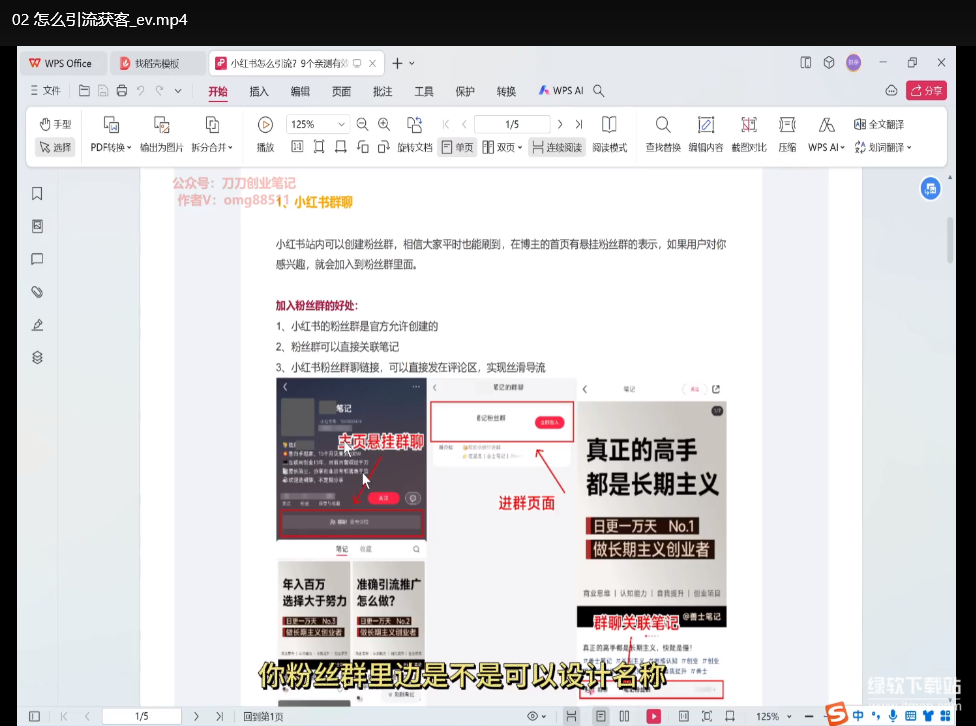Viewport: 976px width, 726px height.
Task: Activate the 选择 selection tool
Action: click(55, 147)
